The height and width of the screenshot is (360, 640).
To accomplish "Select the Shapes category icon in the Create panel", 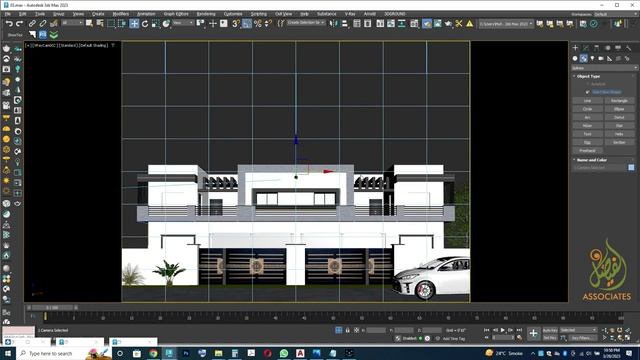I will click(x=584, y=58).
